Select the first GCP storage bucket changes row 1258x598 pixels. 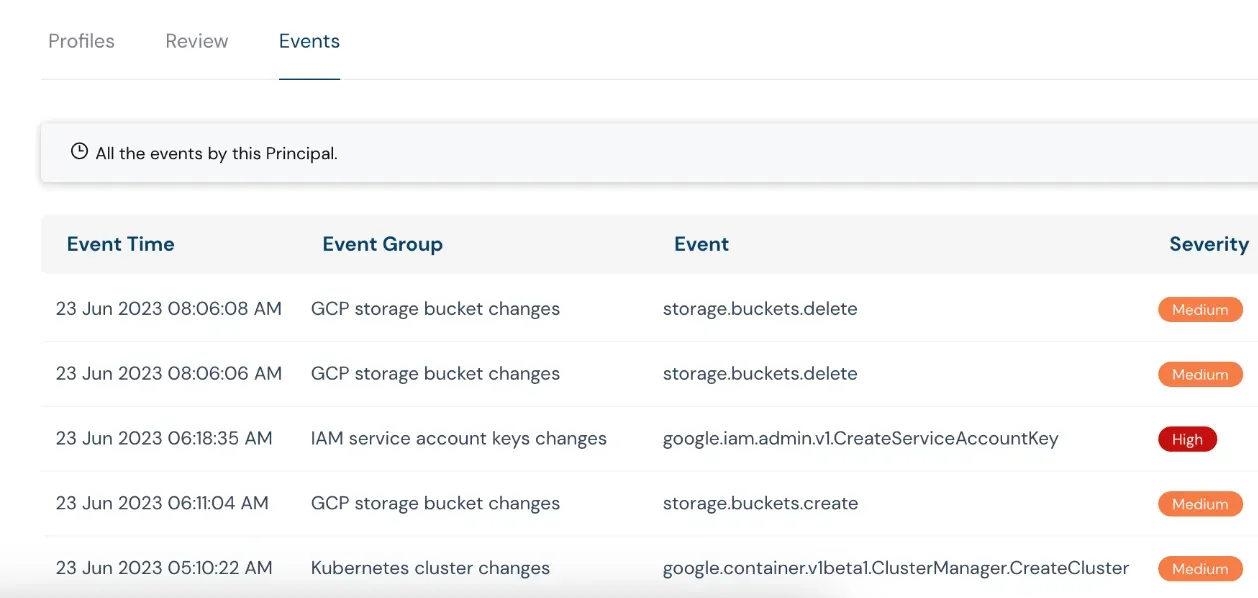(x=435, y=309)
